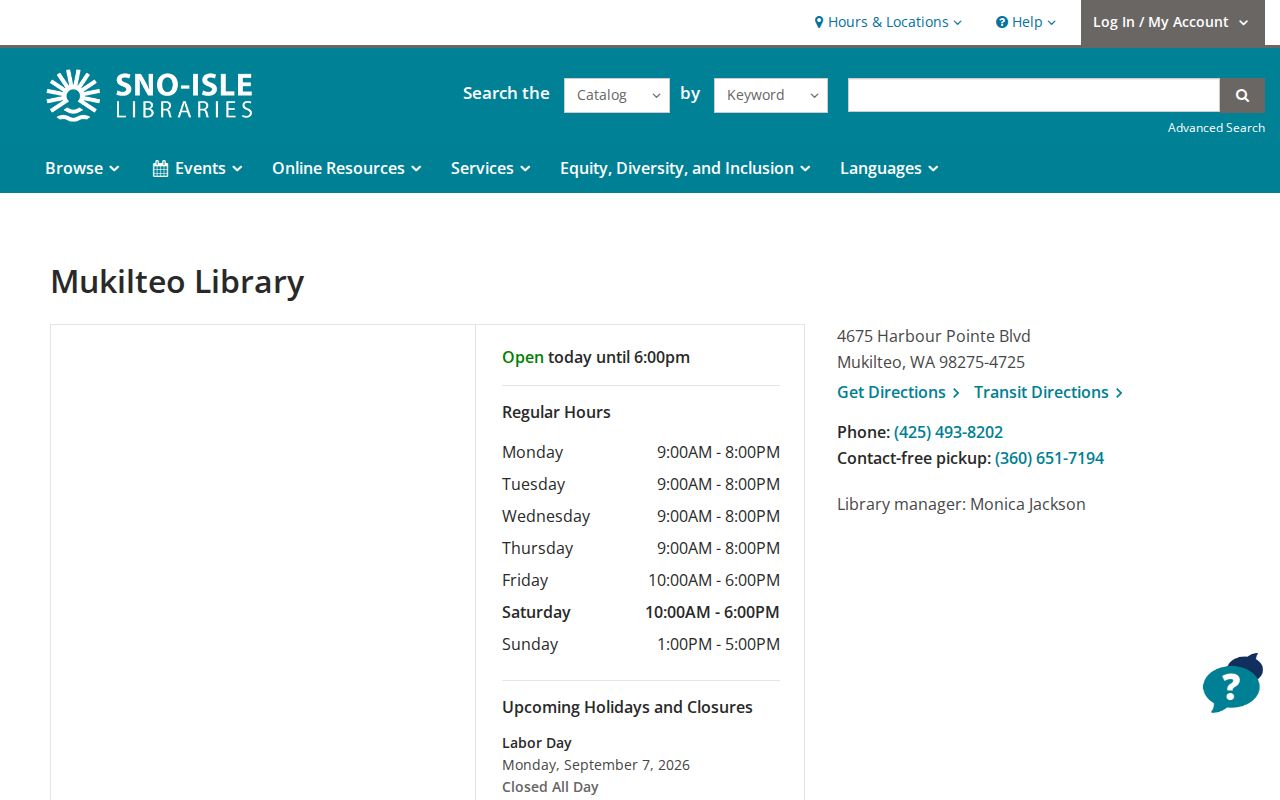Open the Online Resources menu

[347, 168]
